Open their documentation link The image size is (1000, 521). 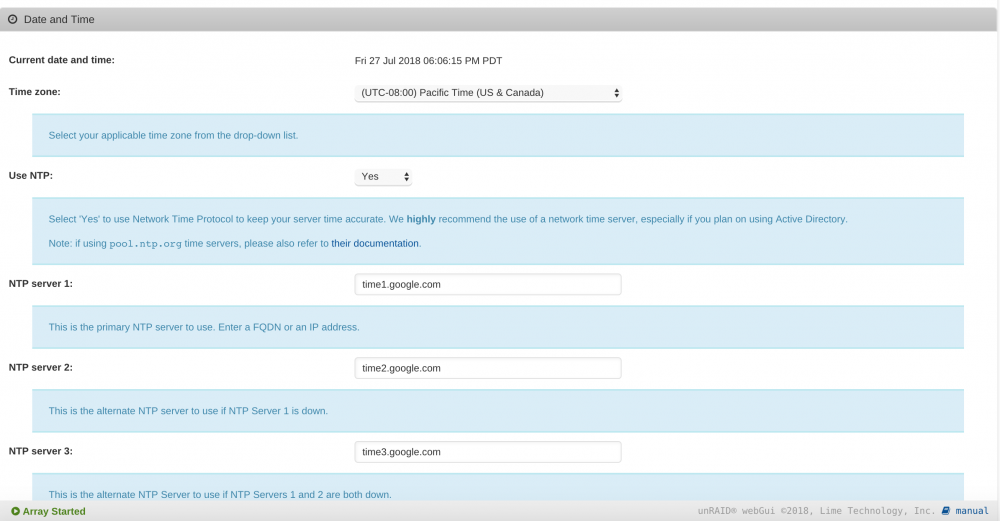tap(375, 243)
